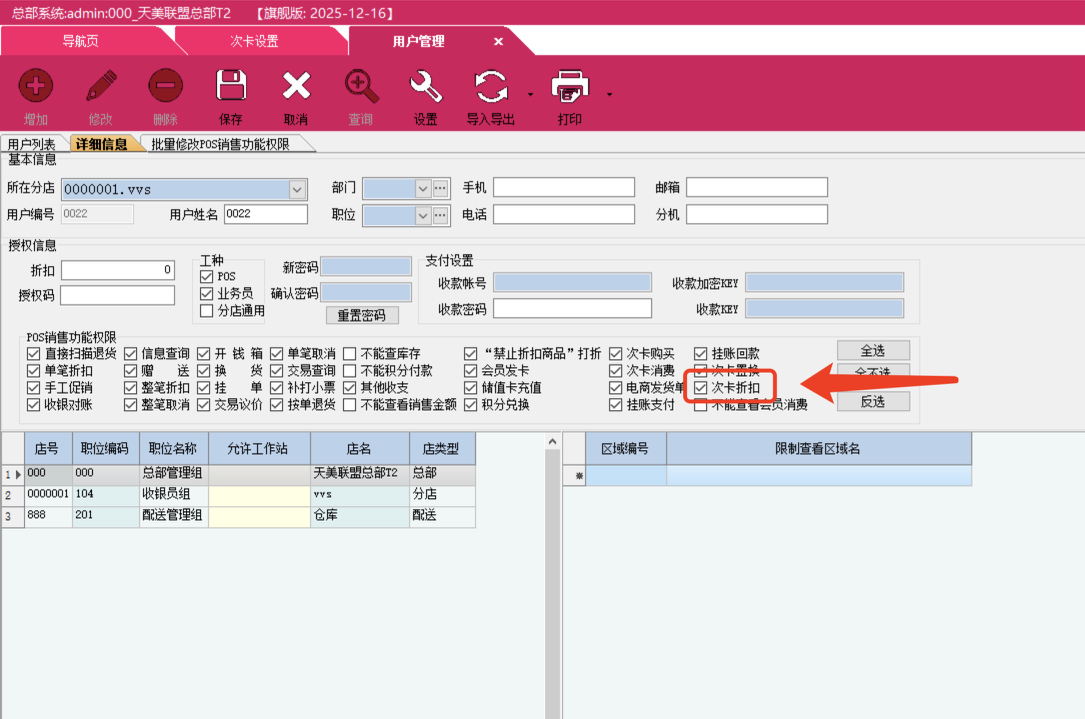Open the 部门 dropdown arrow
This screenshot has height=719, width=1085.
(422, 188)
